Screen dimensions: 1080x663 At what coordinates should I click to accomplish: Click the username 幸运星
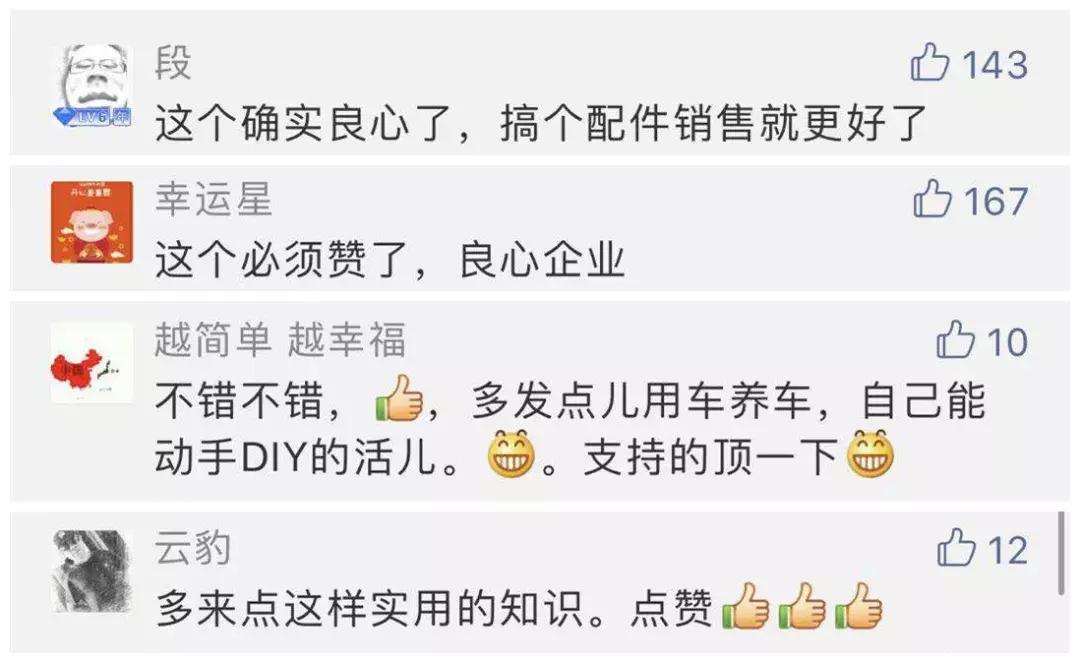(x=214, y=200)
